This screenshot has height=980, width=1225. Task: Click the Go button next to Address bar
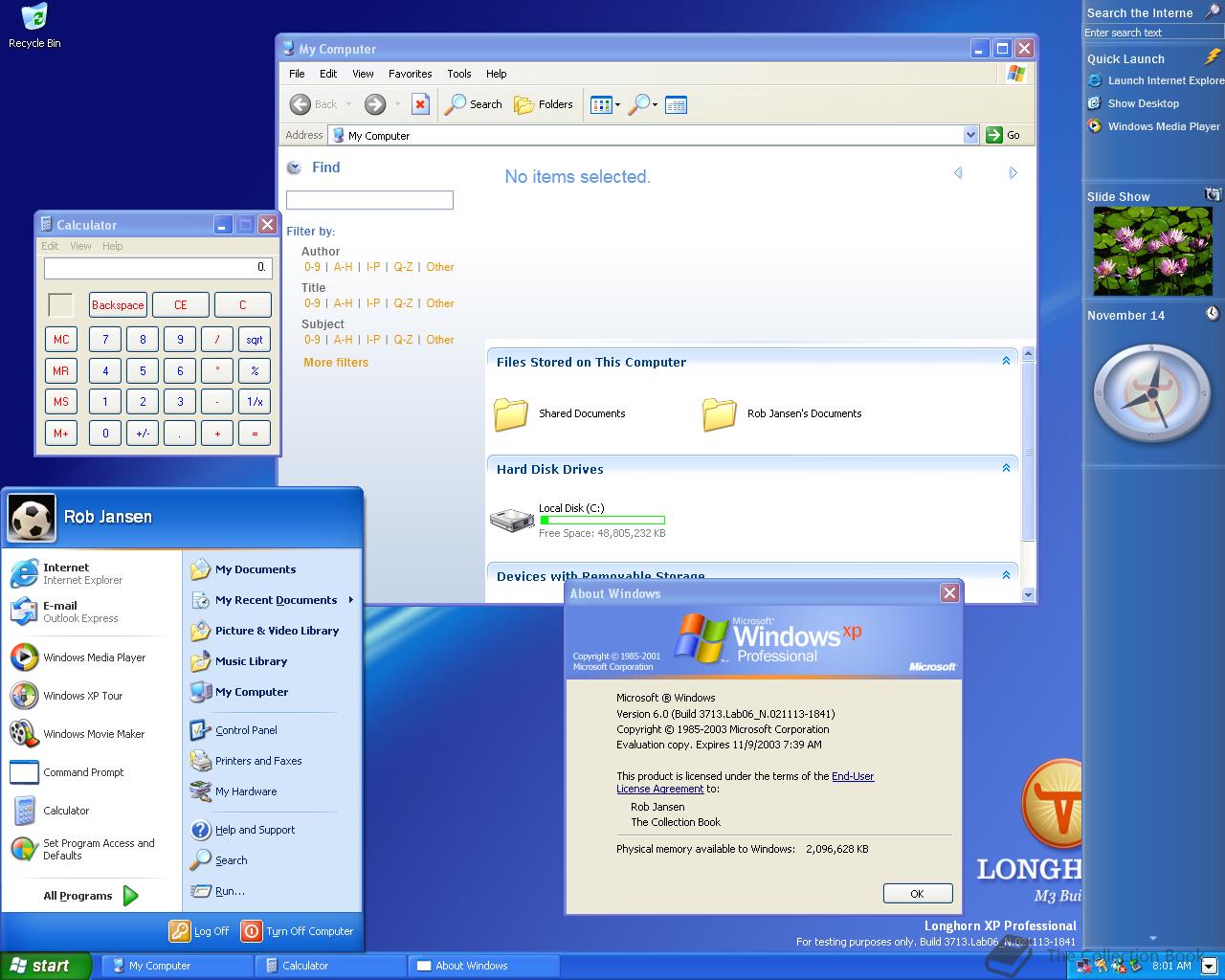[1004, 135]
